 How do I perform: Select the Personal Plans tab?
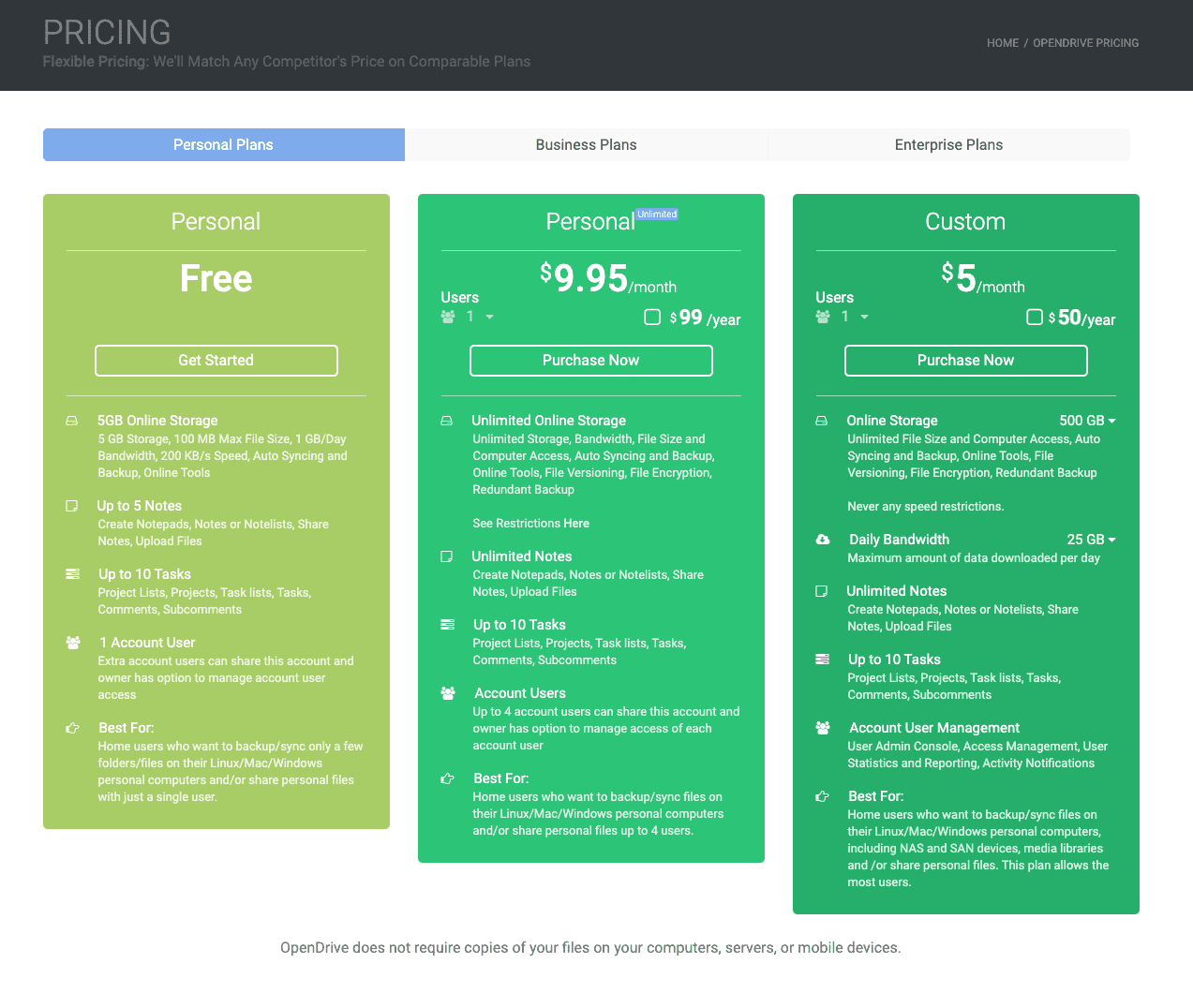tap(224, 144)
